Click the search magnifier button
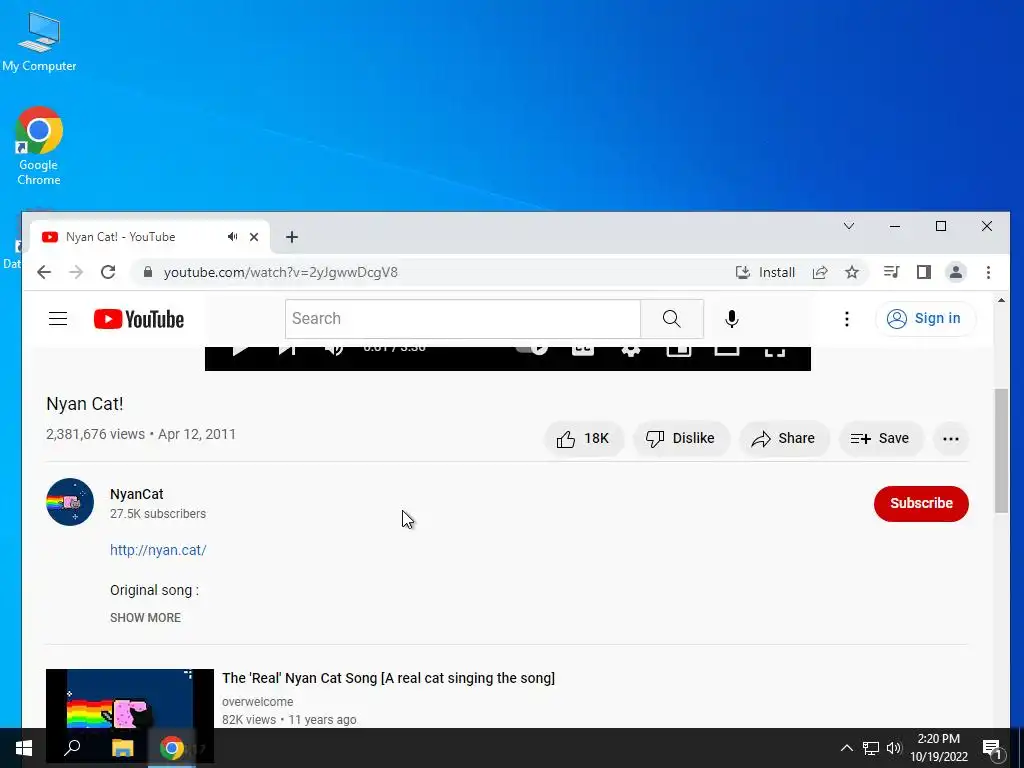This screenshot has width=1024, height=768. (x=671, y=319)
